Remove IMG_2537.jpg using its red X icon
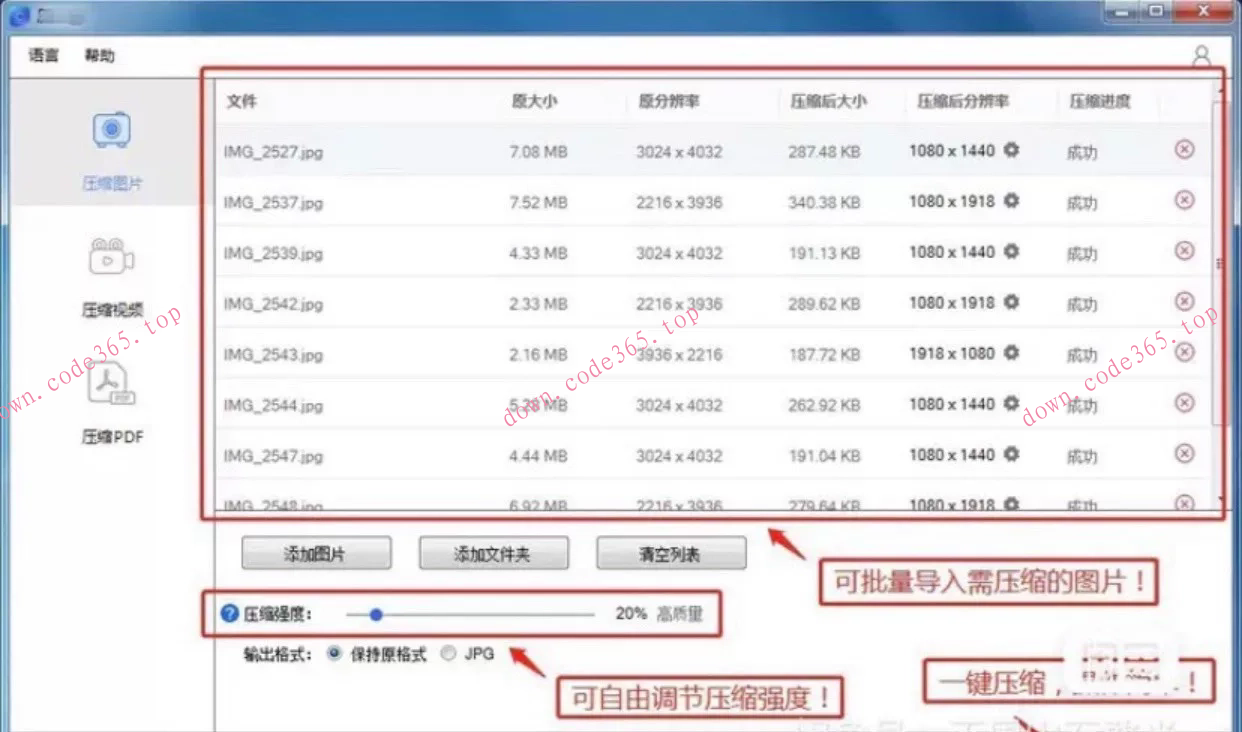This screenshot has height=732, width=1242. 1184,201
